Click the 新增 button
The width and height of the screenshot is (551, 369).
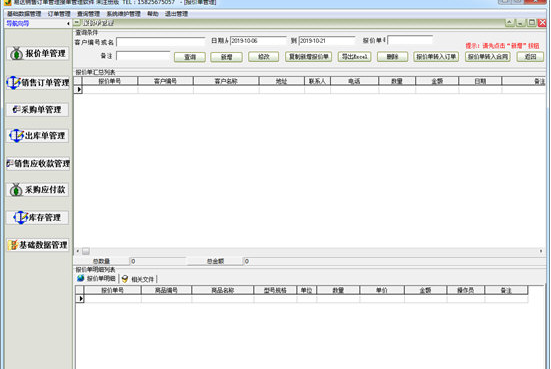click(226, 57)
